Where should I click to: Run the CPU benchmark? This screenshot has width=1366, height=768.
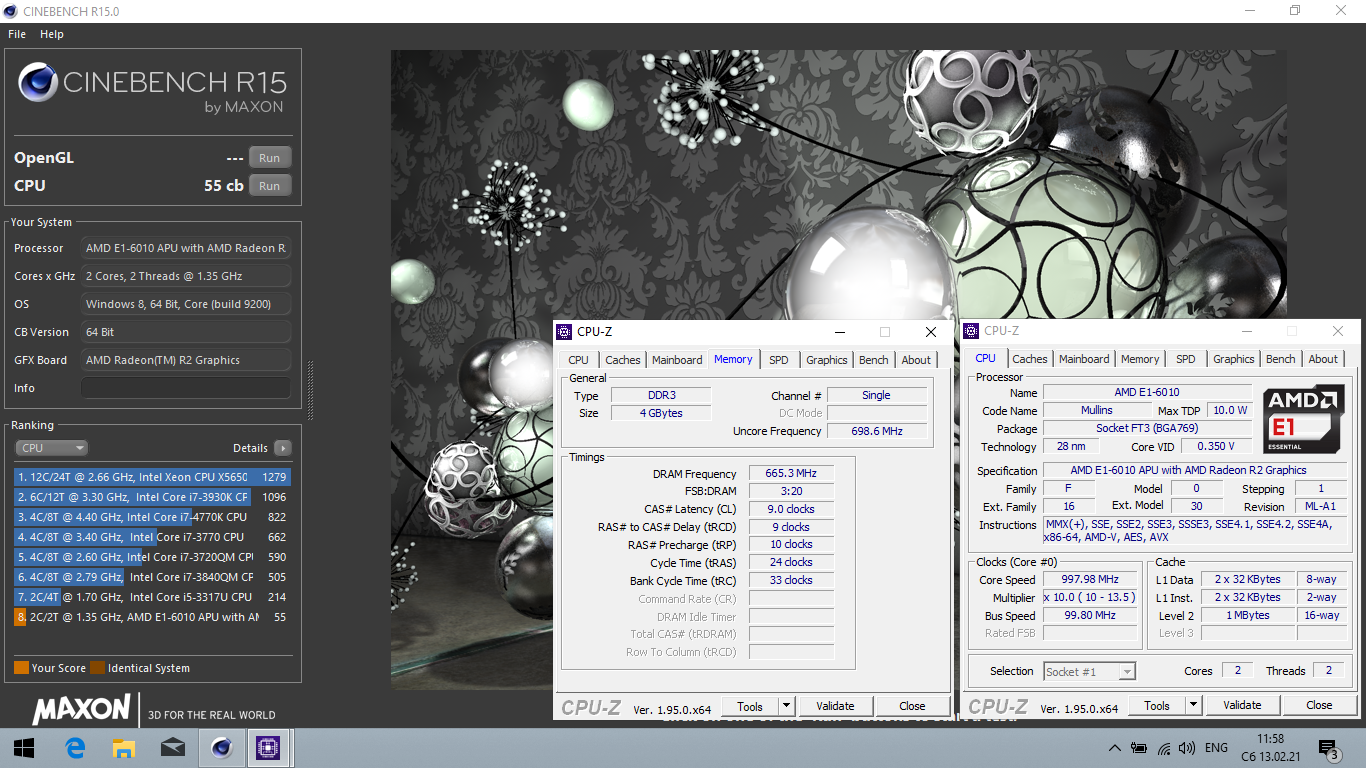[x=270, y=186]
